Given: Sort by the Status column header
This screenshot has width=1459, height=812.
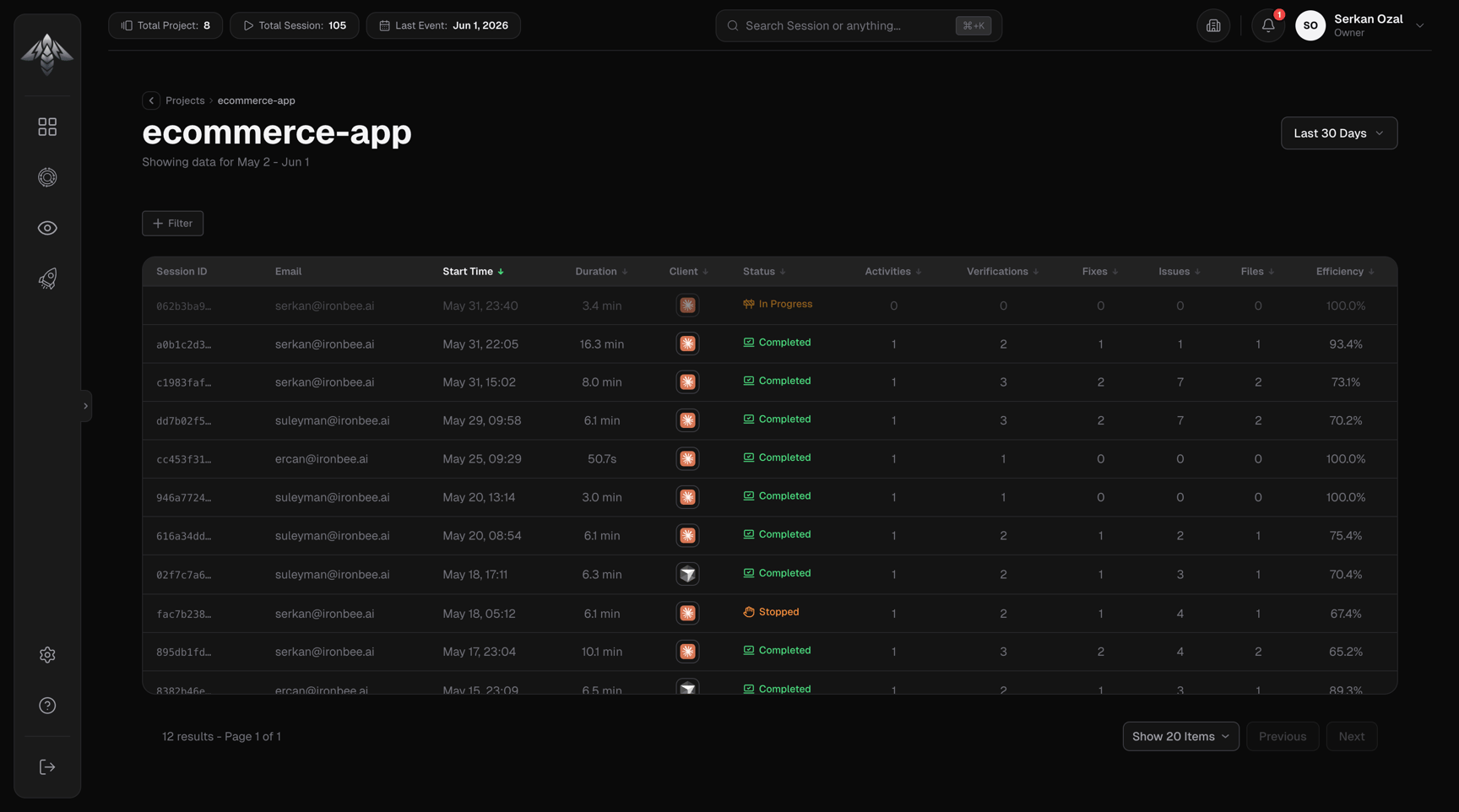Looking at the screenshot, I should [x=764, y=272].
